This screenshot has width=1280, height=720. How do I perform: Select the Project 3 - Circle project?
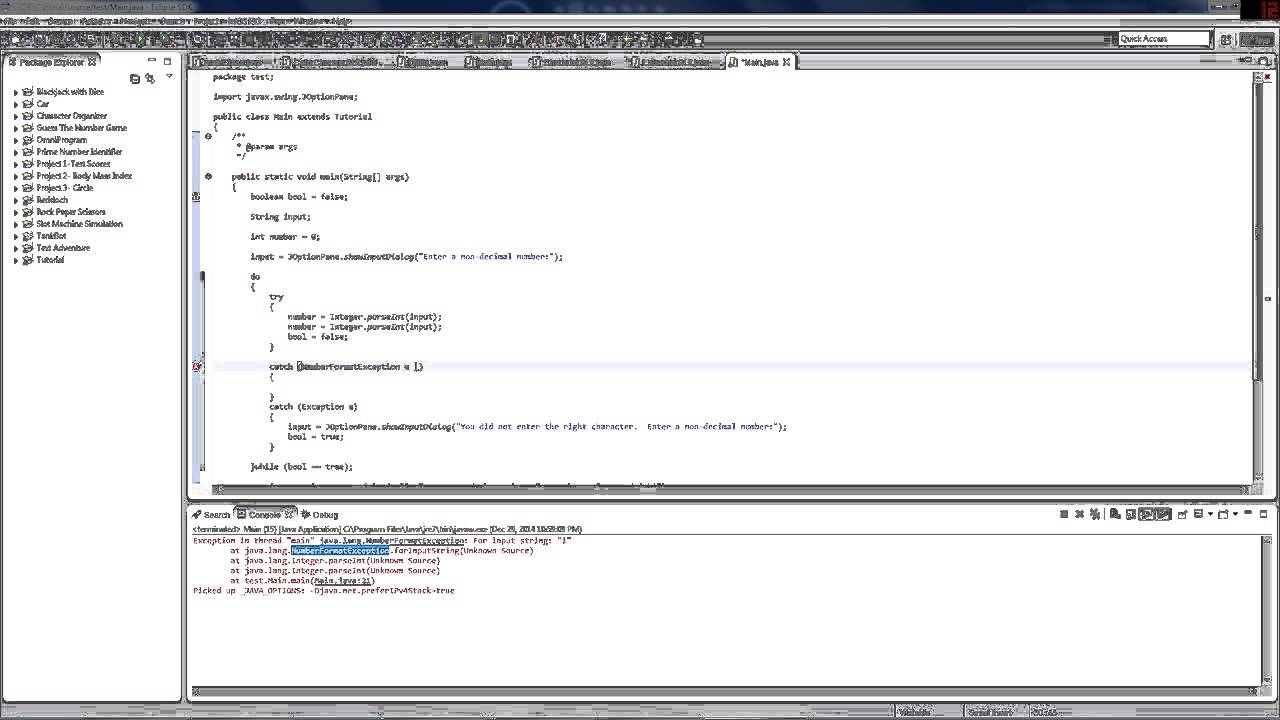click(64, 188)
